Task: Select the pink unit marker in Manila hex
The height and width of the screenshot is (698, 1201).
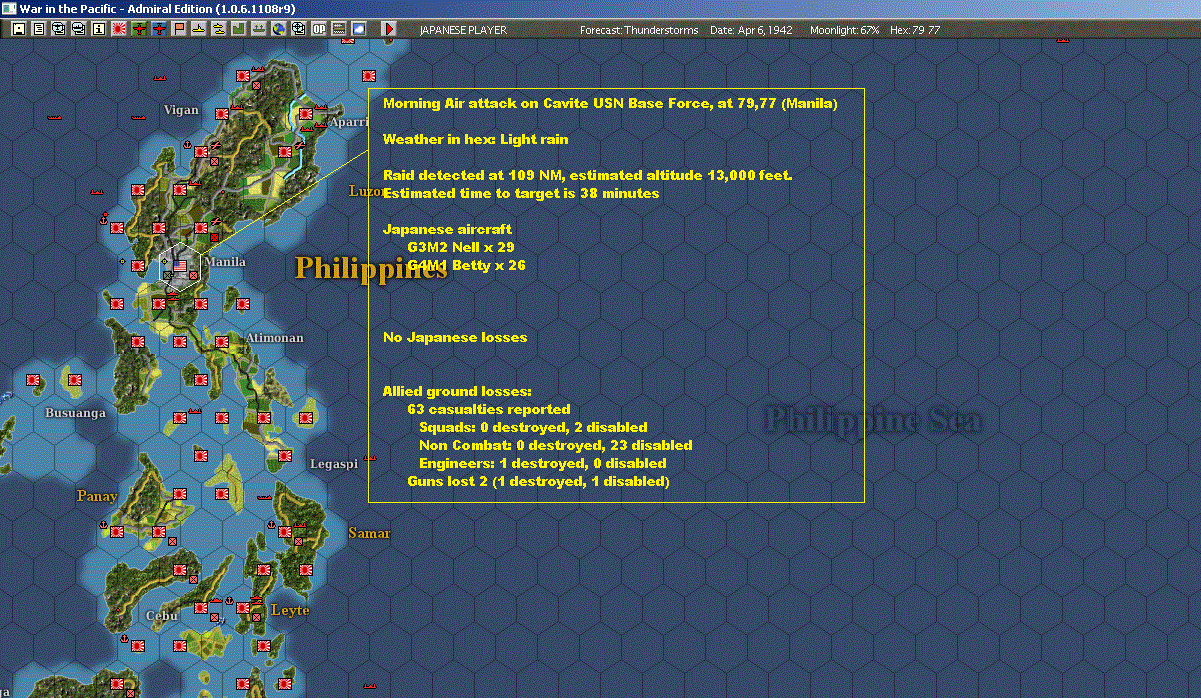Action: [x=193, y=276]
